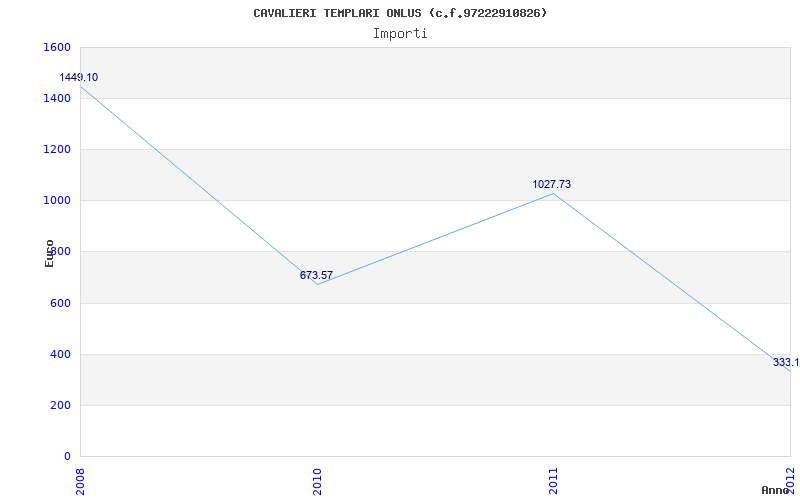Viewport: 800px width, 500px height.
Task: Click the chart title CAVALIERI TEMPLARI ONLUS
Action: 400,13
